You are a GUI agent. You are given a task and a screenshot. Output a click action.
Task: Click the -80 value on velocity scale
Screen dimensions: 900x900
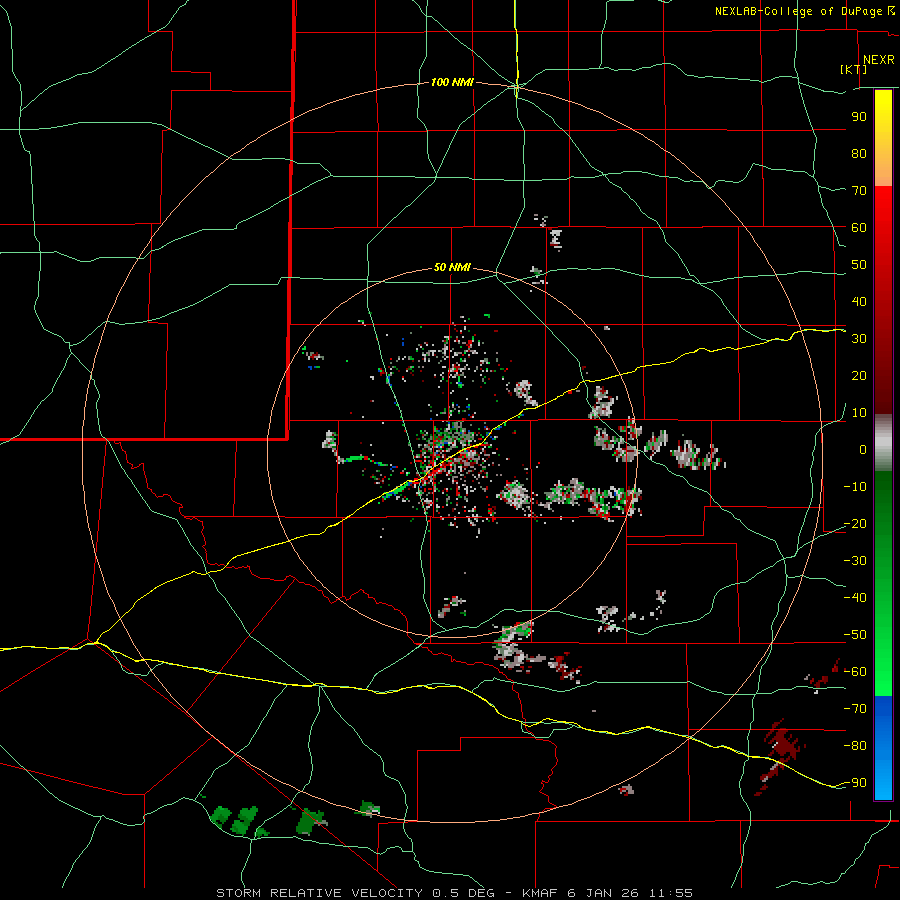(855, 746)
